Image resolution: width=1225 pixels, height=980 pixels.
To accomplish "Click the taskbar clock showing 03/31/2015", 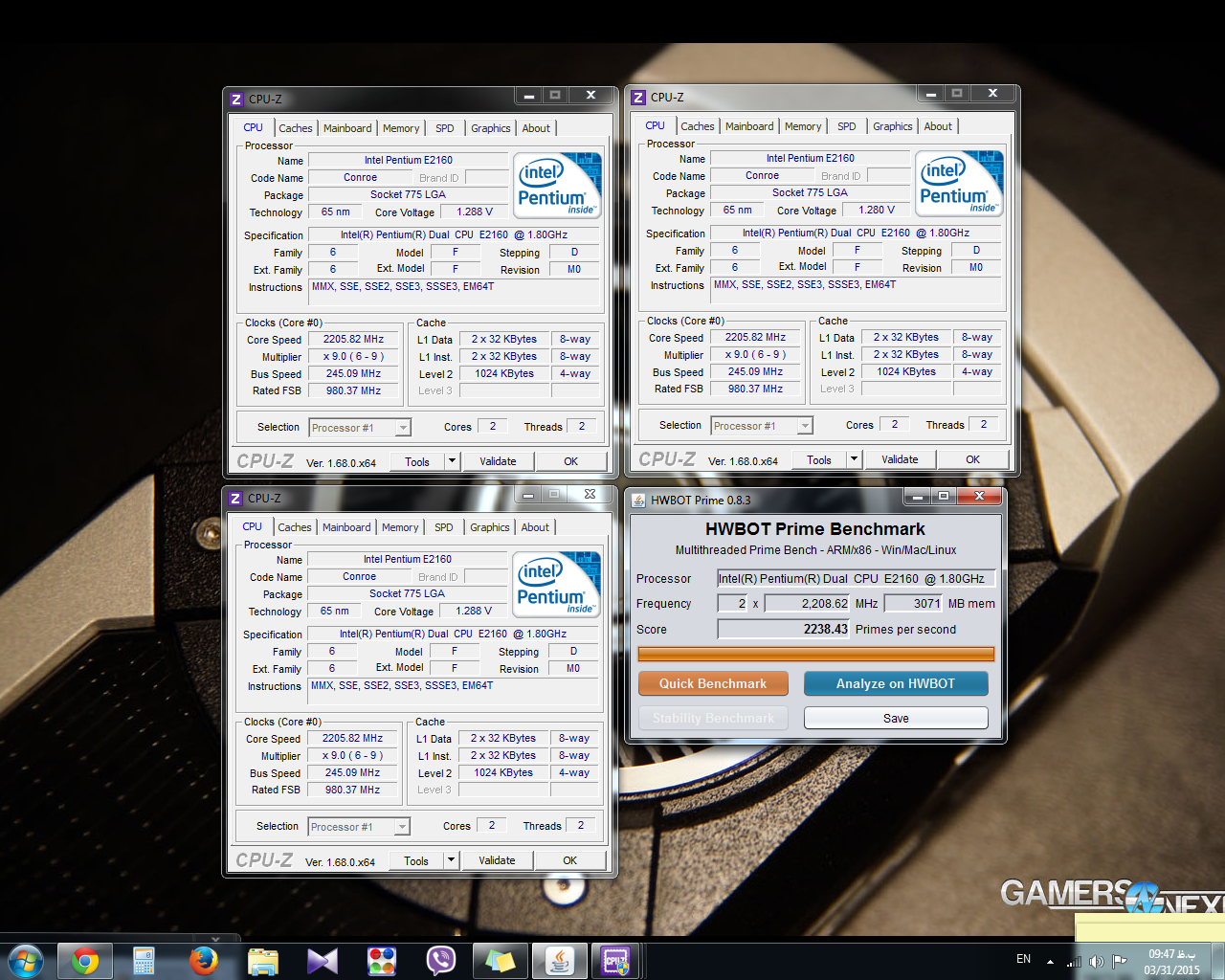I will pos(1172,962).
